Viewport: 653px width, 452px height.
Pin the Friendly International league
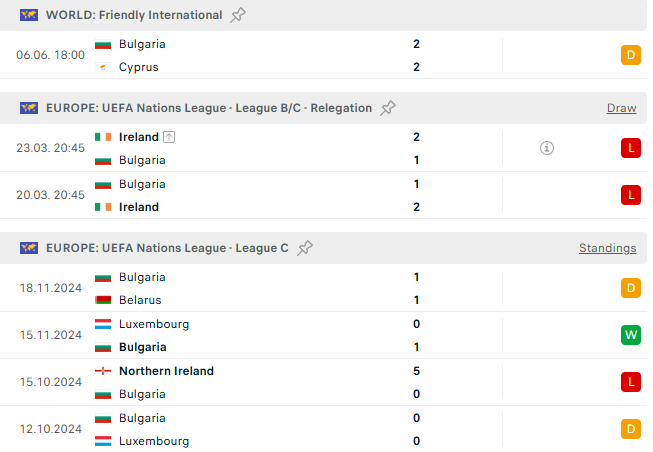(238, 15)
